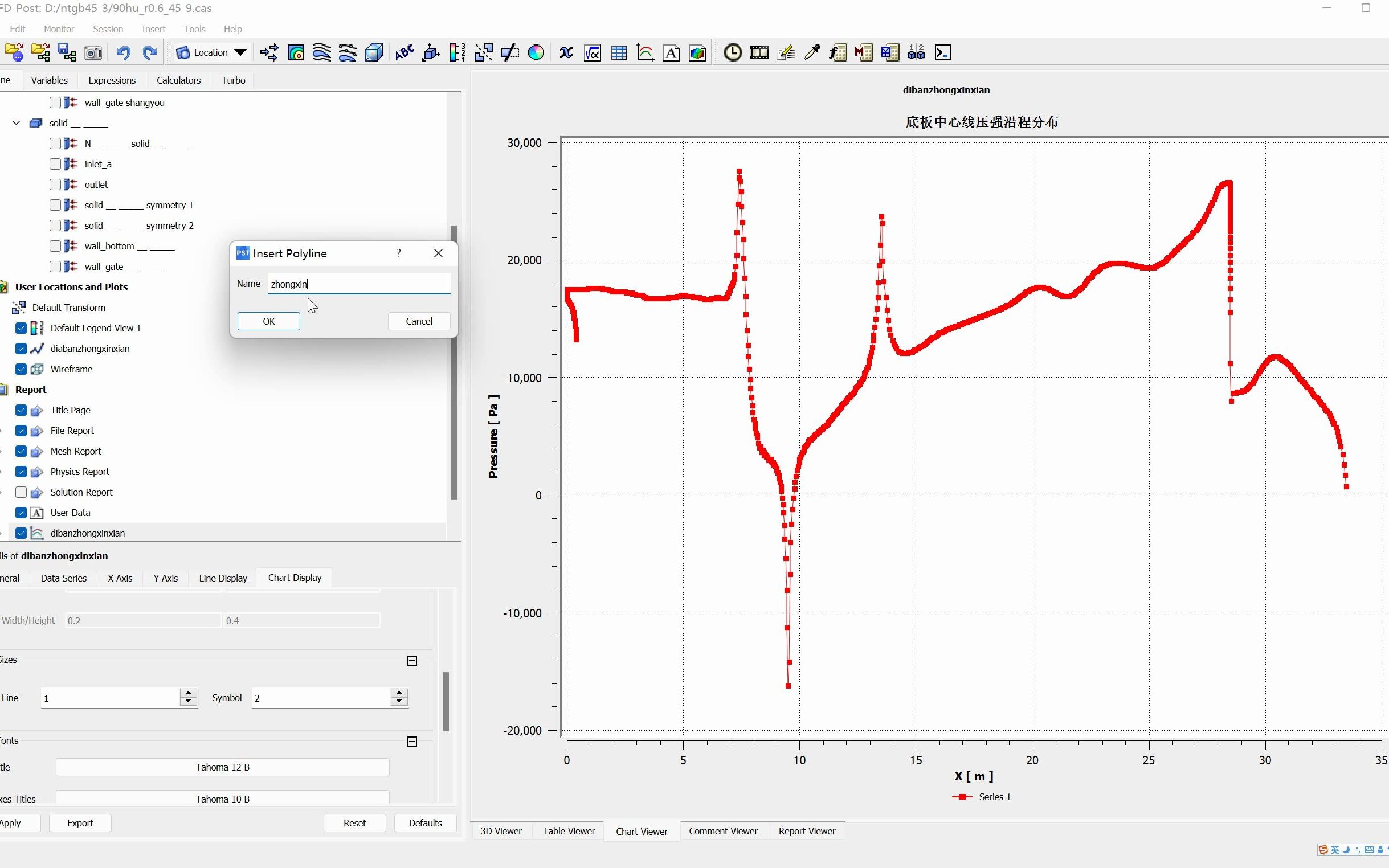Screen dimensions: 1389x868
Task: Click OK in Insert Polyline dialog
Action: 269,321
